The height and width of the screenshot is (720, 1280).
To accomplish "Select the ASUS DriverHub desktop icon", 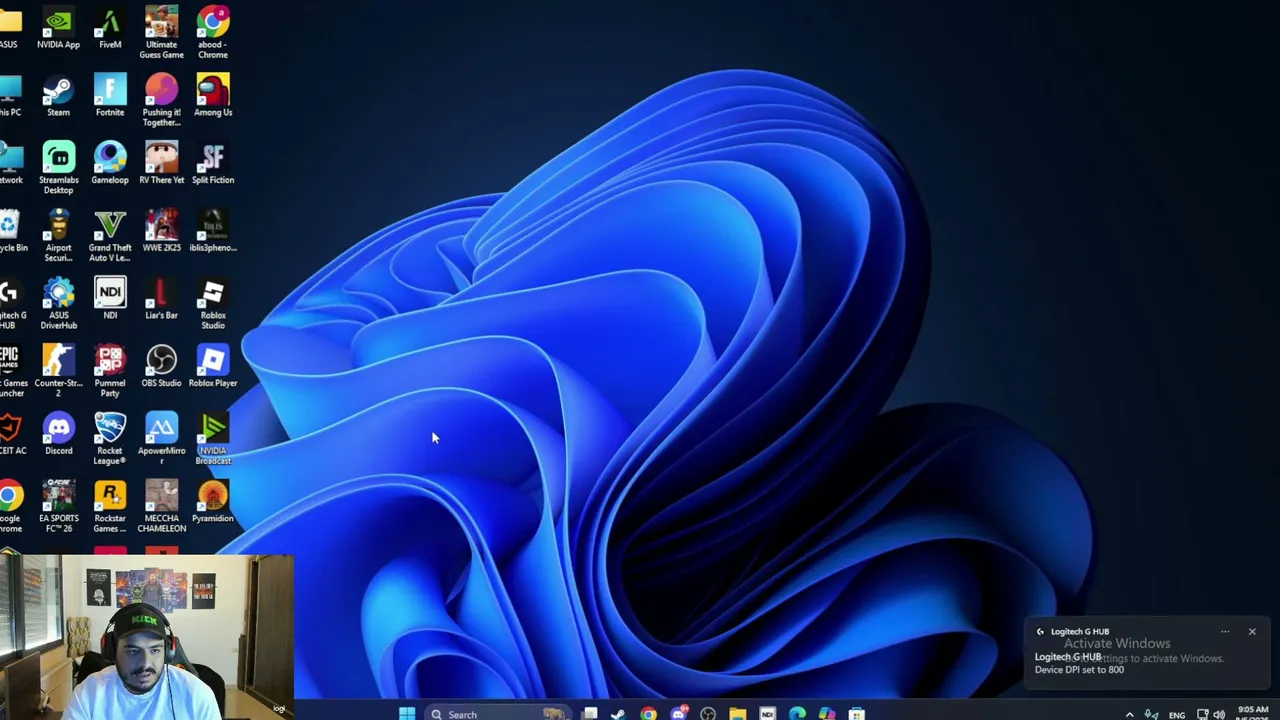I will click(x=58, y=303).
